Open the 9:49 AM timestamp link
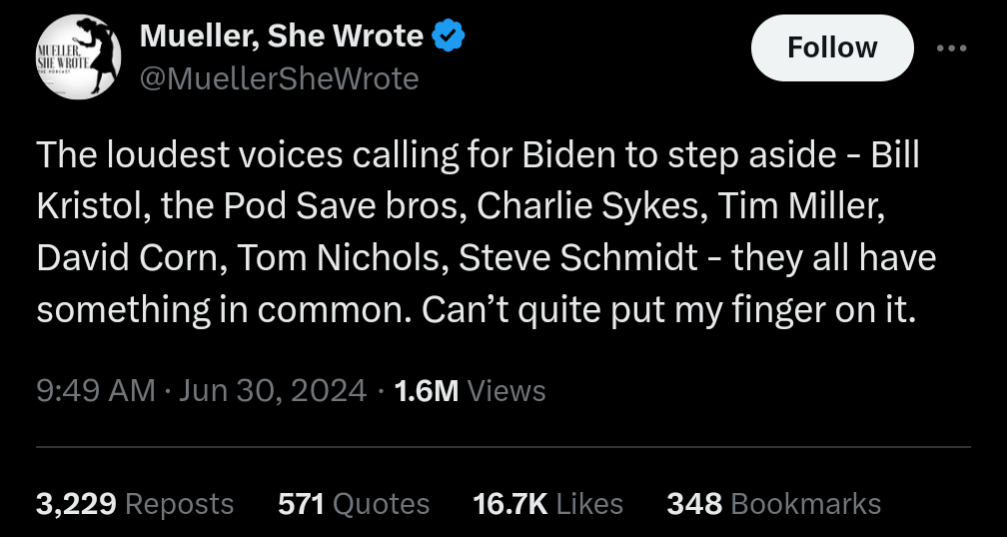This screenshot has height=537, width=1007. 96,391
